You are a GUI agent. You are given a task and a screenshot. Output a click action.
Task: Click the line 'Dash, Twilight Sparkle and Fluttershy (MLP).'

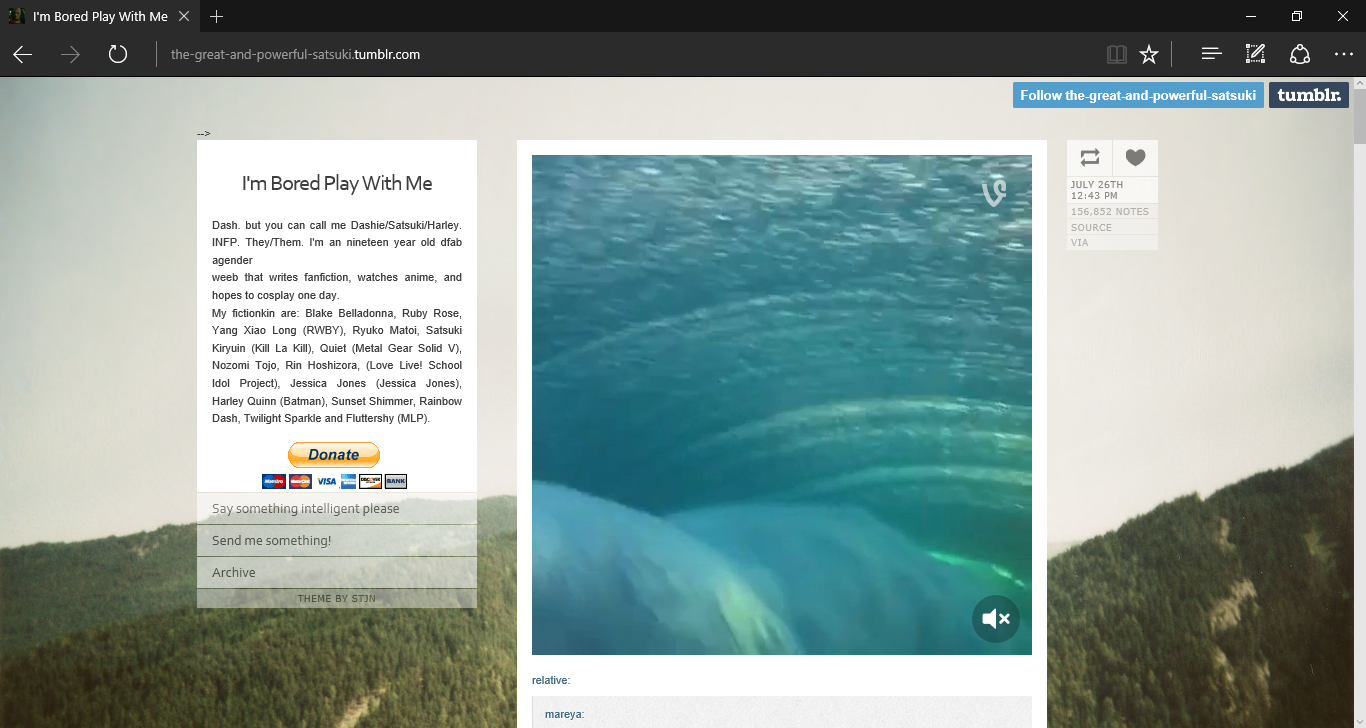click(321, 418)
